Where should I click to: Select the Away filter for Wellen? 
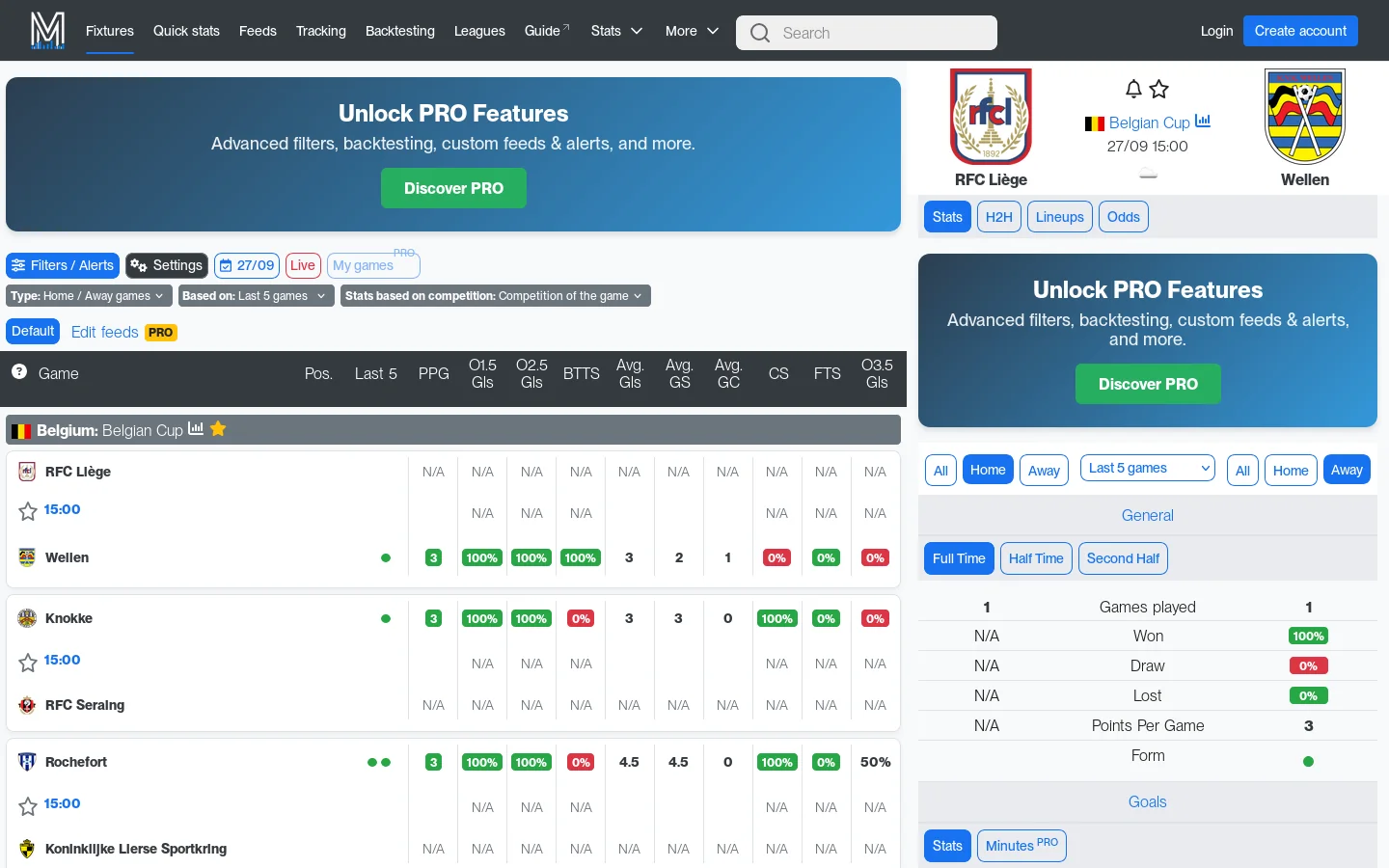pyautogui.click(x=1347, y=470)
